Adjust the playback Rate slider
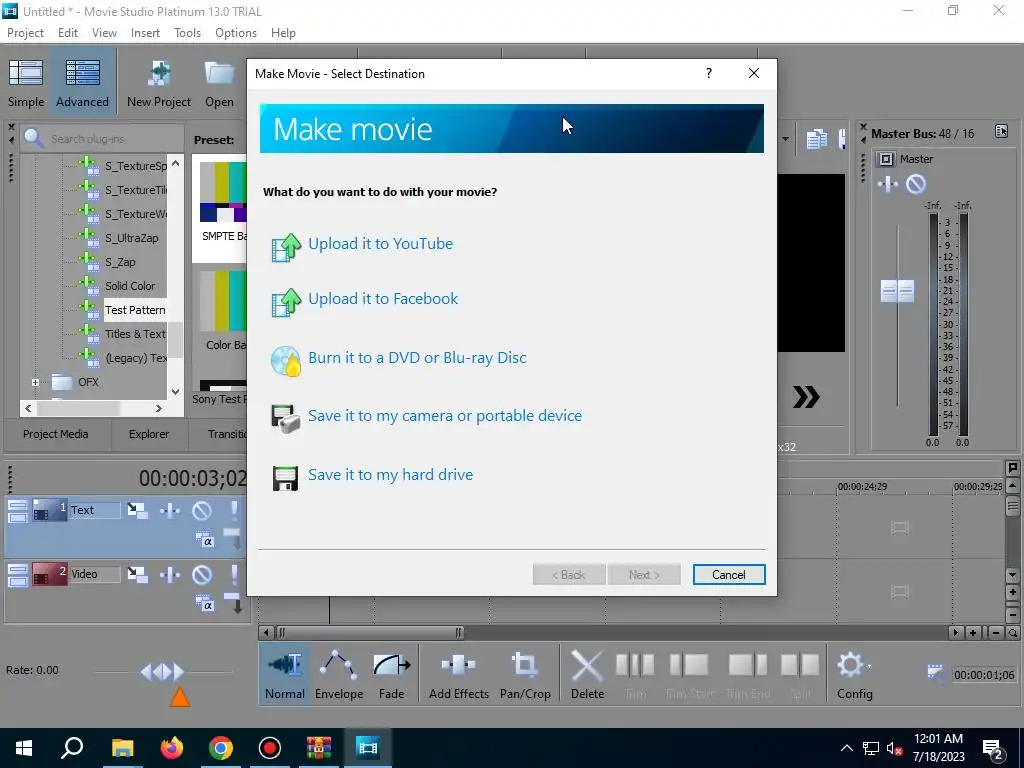Image resolution: width=1024 pixels, height=768 pixels. [x=163, y=671]
